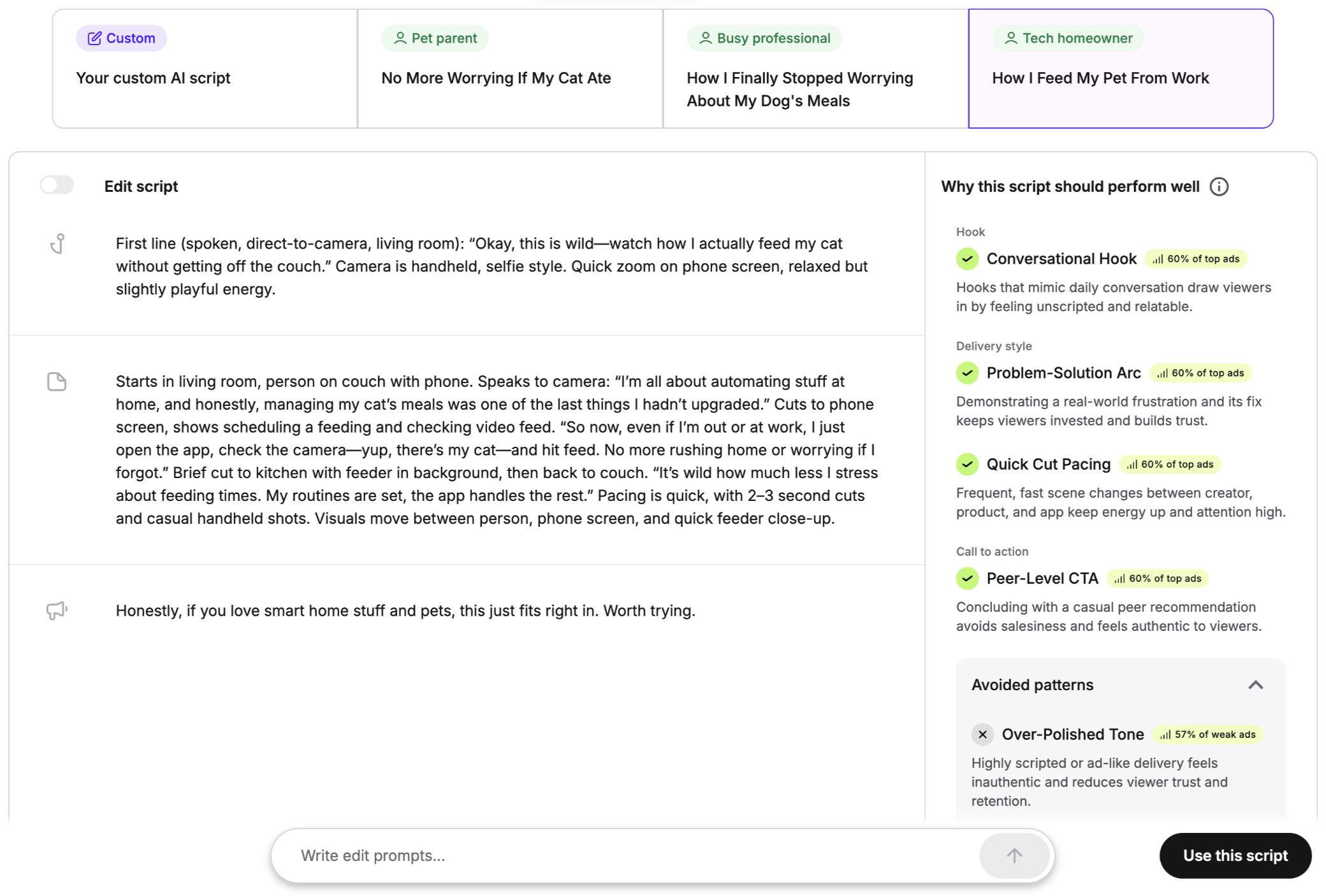Click the Use this script button

[1235, 855]
